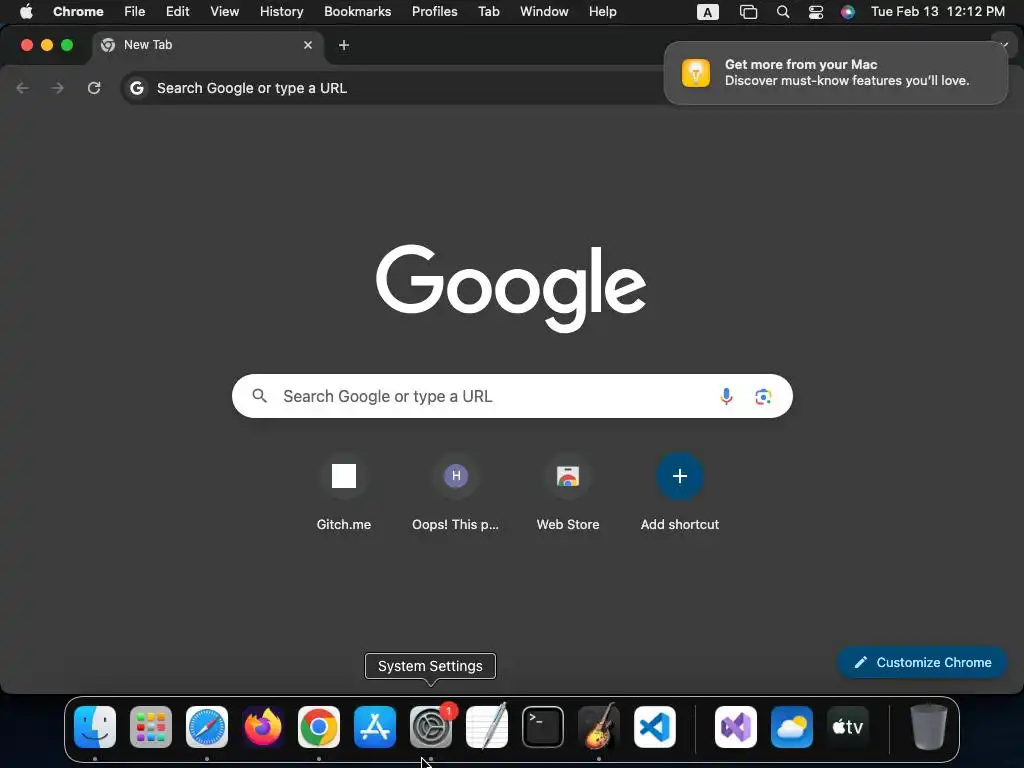Screen dimensions: 1024x768
Task: Open the Apple menu
Action: [26, 12]
